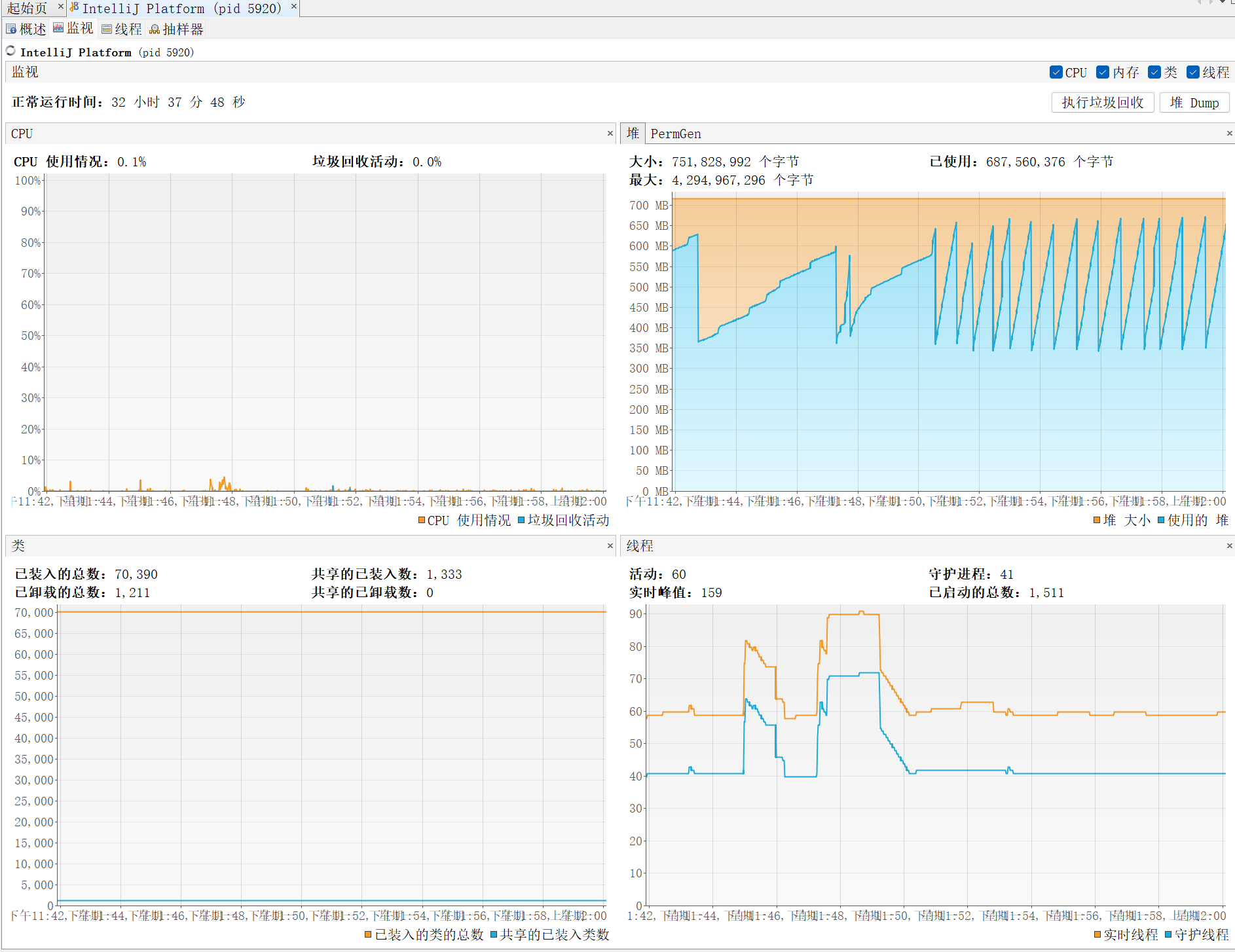
Task: Open the 线程 threads tab icon
Action: [x=107, y=29]
